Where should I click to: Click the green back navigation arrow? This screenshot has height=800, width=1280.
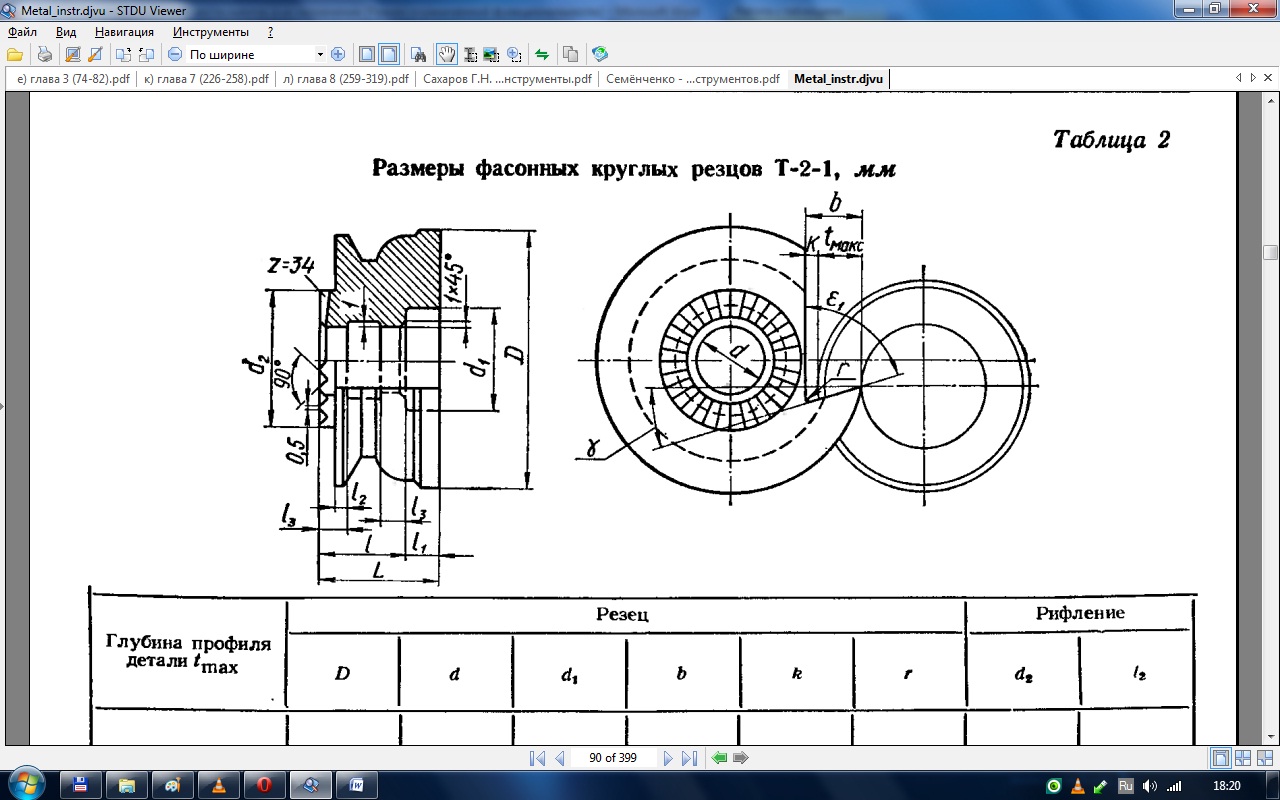tap(718, 758)
